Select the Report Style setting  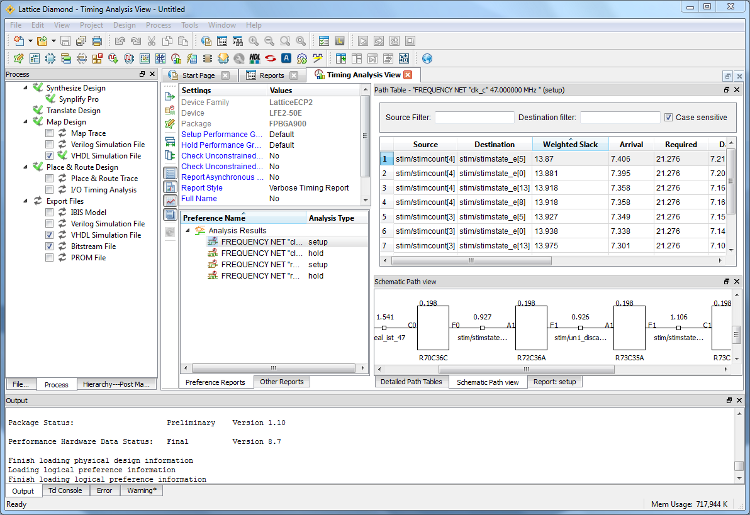pyautogui.click(x=202, y=188)
